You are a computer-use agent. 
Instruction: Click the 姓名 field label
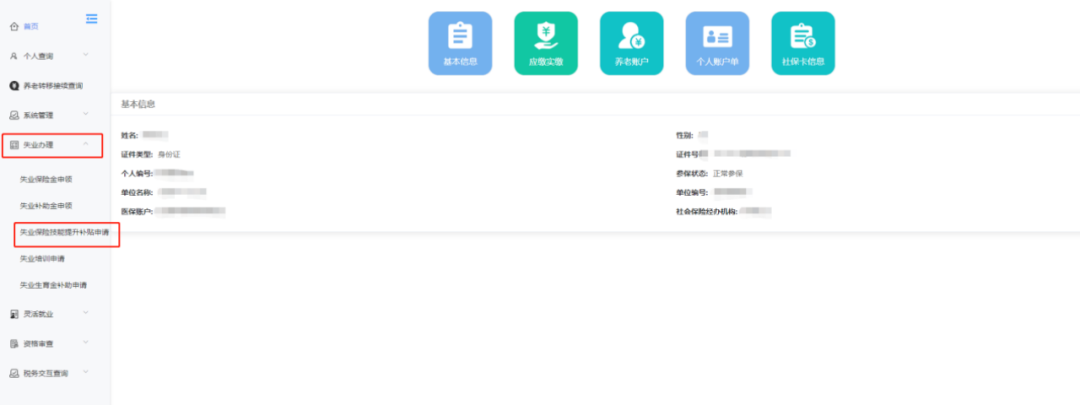(x=130, y=135)
